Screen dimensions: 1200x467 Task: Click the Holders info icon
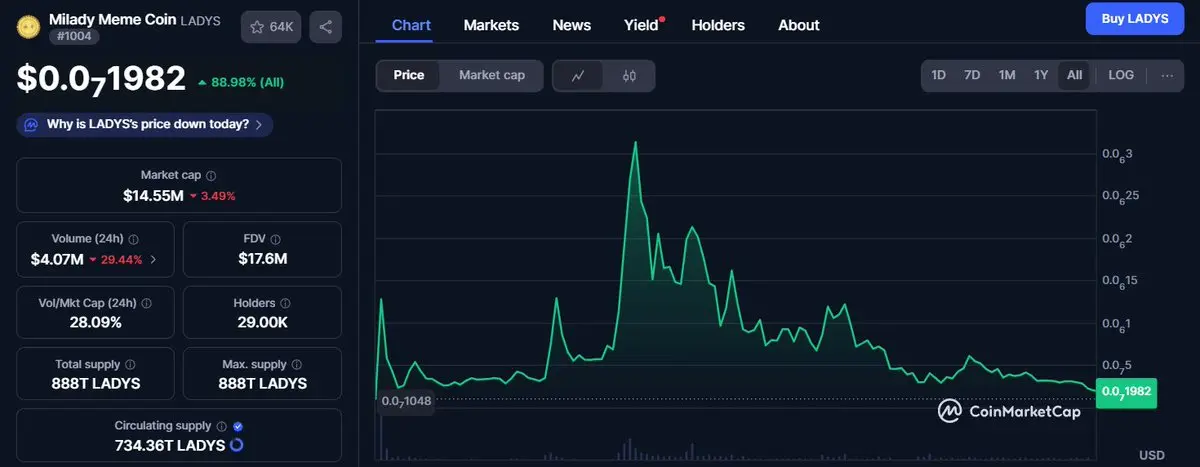click(285, 302)
